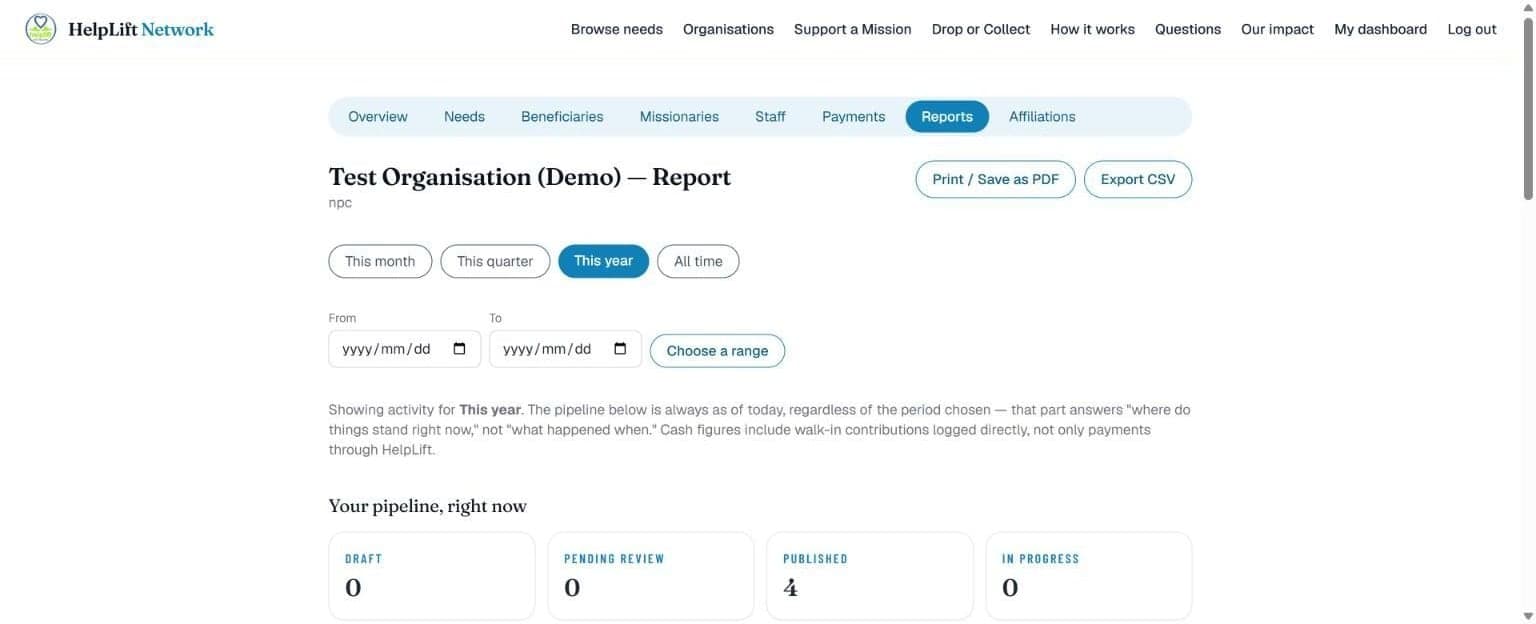This screenshot has height=624, width=1536.
Task: Select the This month period filter
Action: (x=380, y=261)
